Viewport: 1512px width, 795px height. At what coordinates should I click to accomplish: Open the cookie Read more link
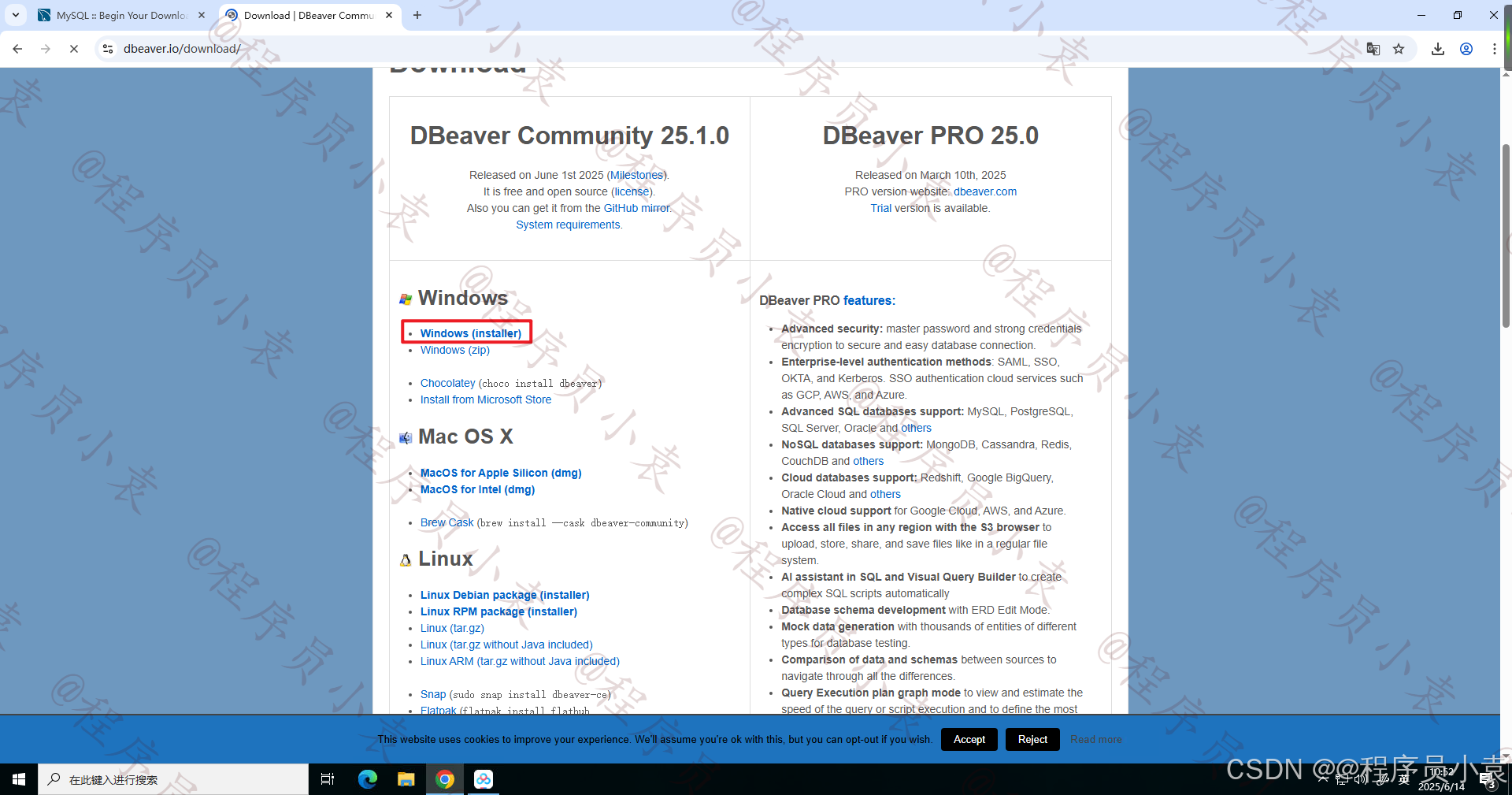pyautogui.click(x=1095, y=740)
